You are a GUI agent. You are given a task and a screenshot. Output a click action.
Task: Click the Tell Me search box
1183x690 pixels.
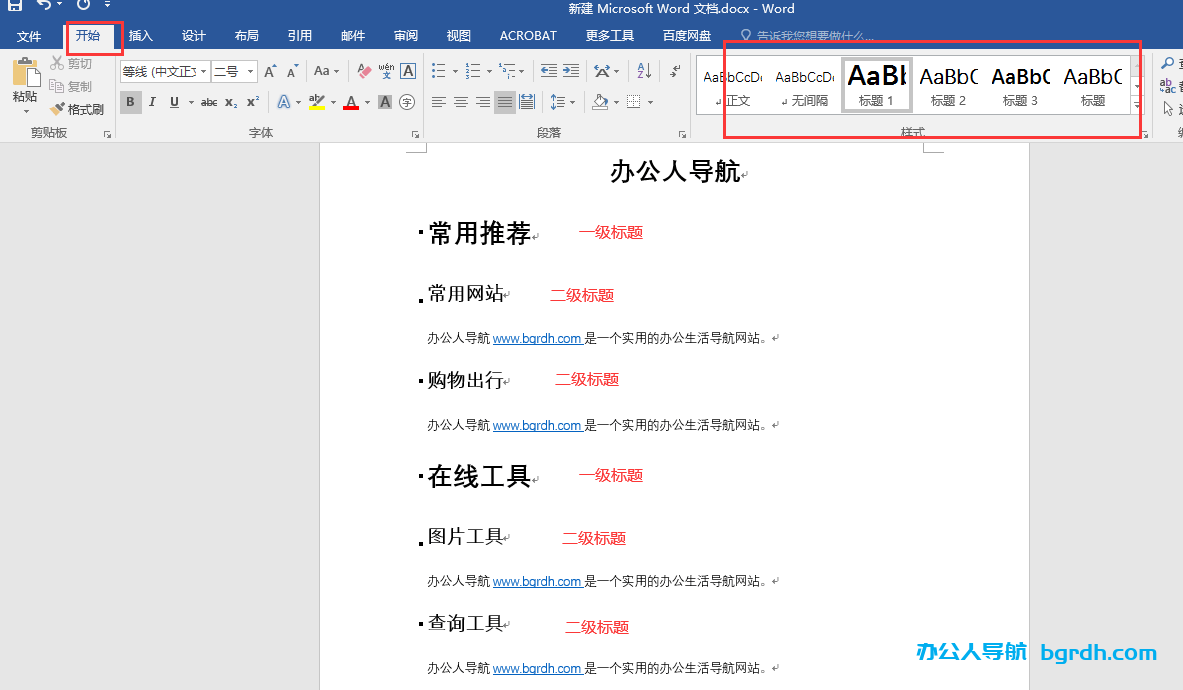(810, 35)
